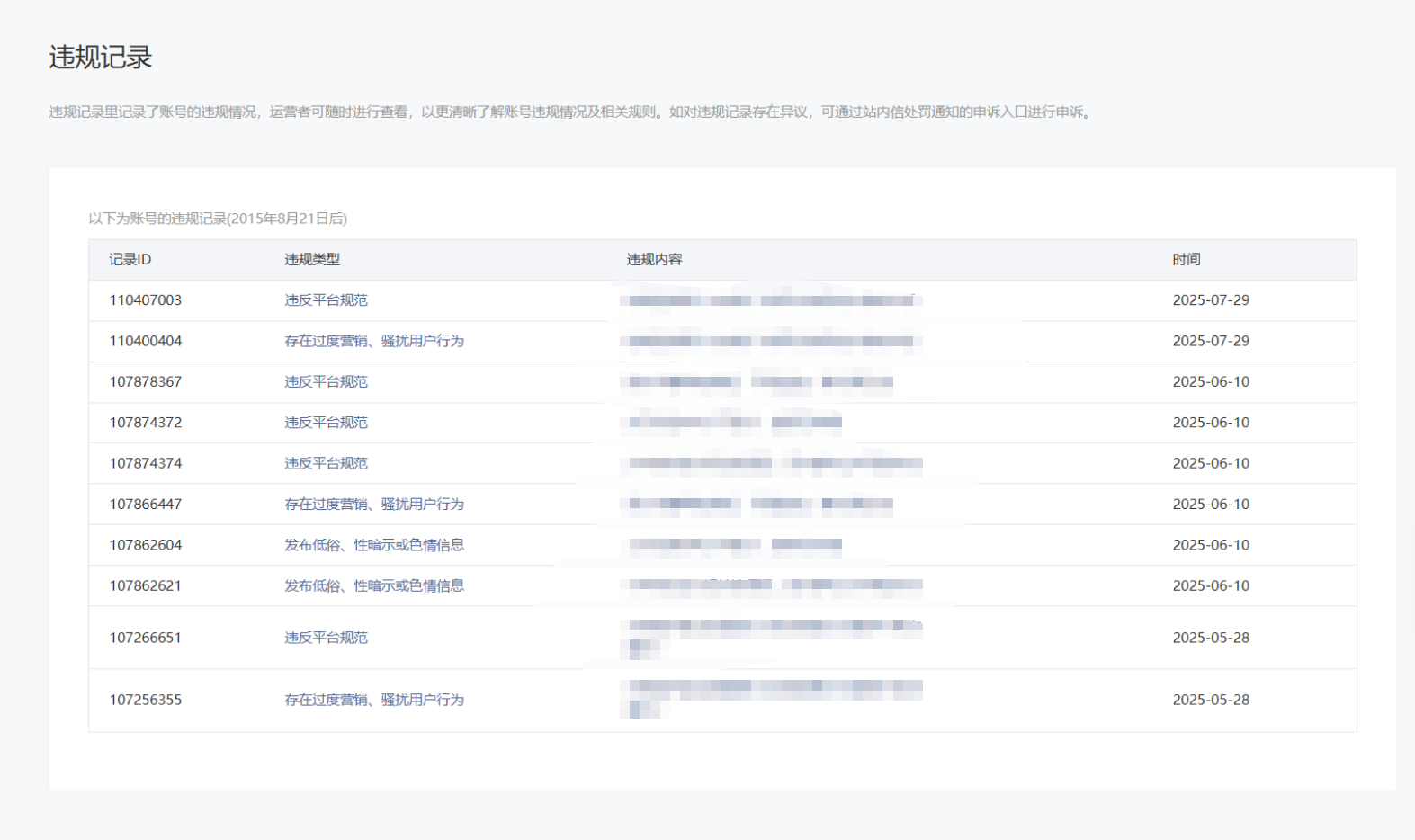Click the 违规记录 page title
The image size is (1415, 840).
(101, 58)
